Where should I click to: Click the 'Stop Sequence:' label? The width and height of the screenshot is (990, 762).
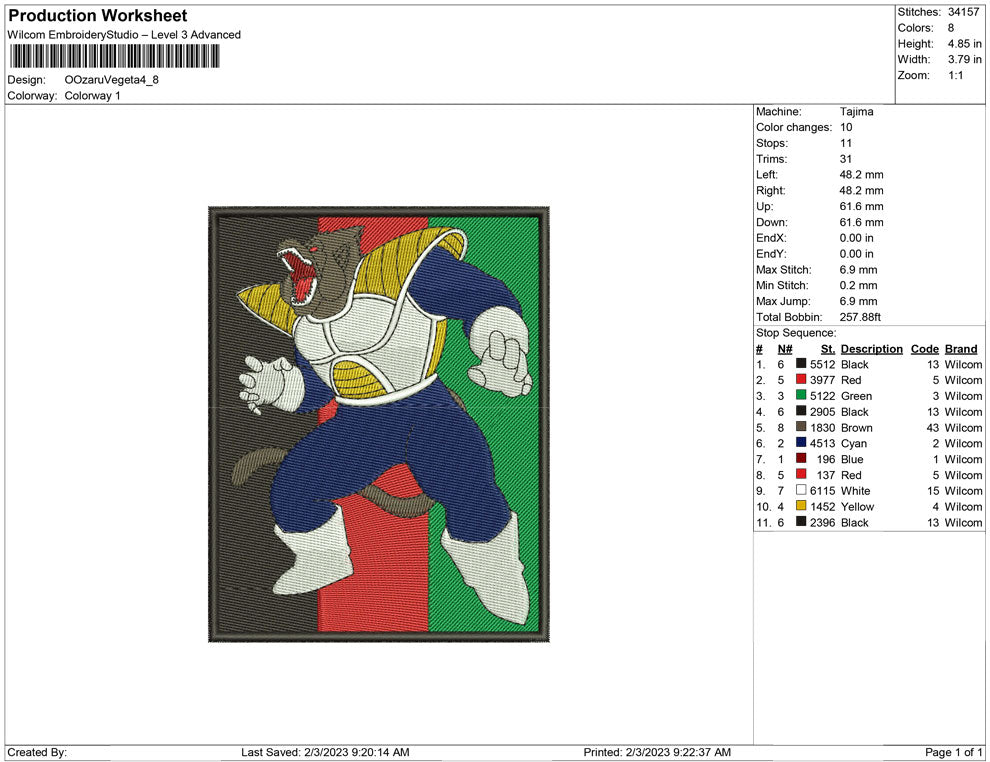click(796, 333)
